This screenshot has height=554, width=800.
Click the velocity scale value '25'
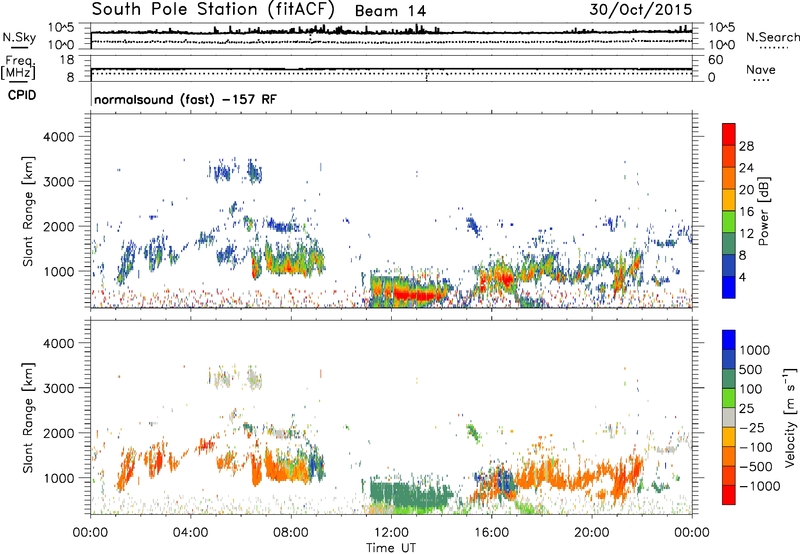click(x=746, y=409)
